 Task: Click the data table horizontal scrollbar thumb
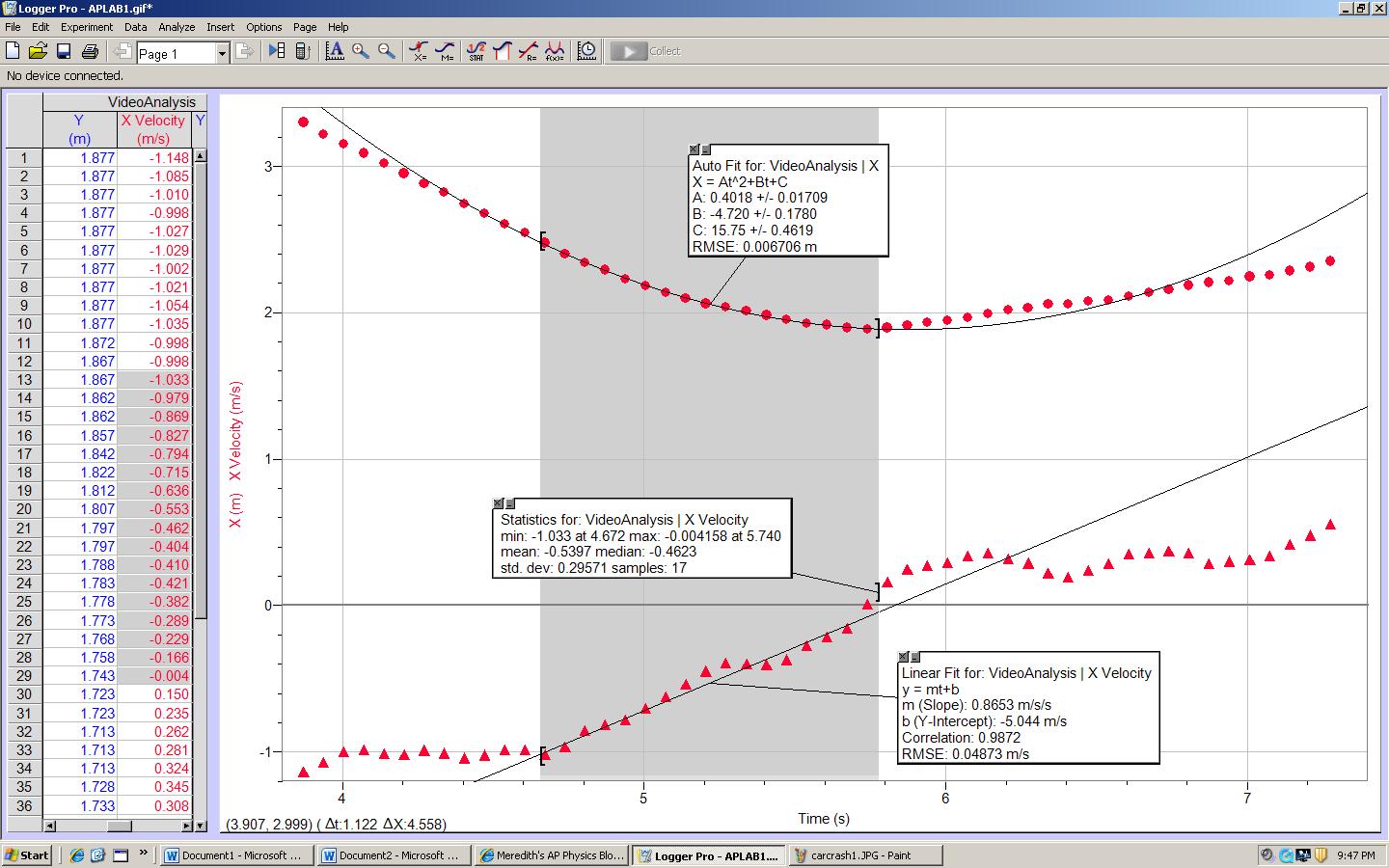tap(119, 827)
